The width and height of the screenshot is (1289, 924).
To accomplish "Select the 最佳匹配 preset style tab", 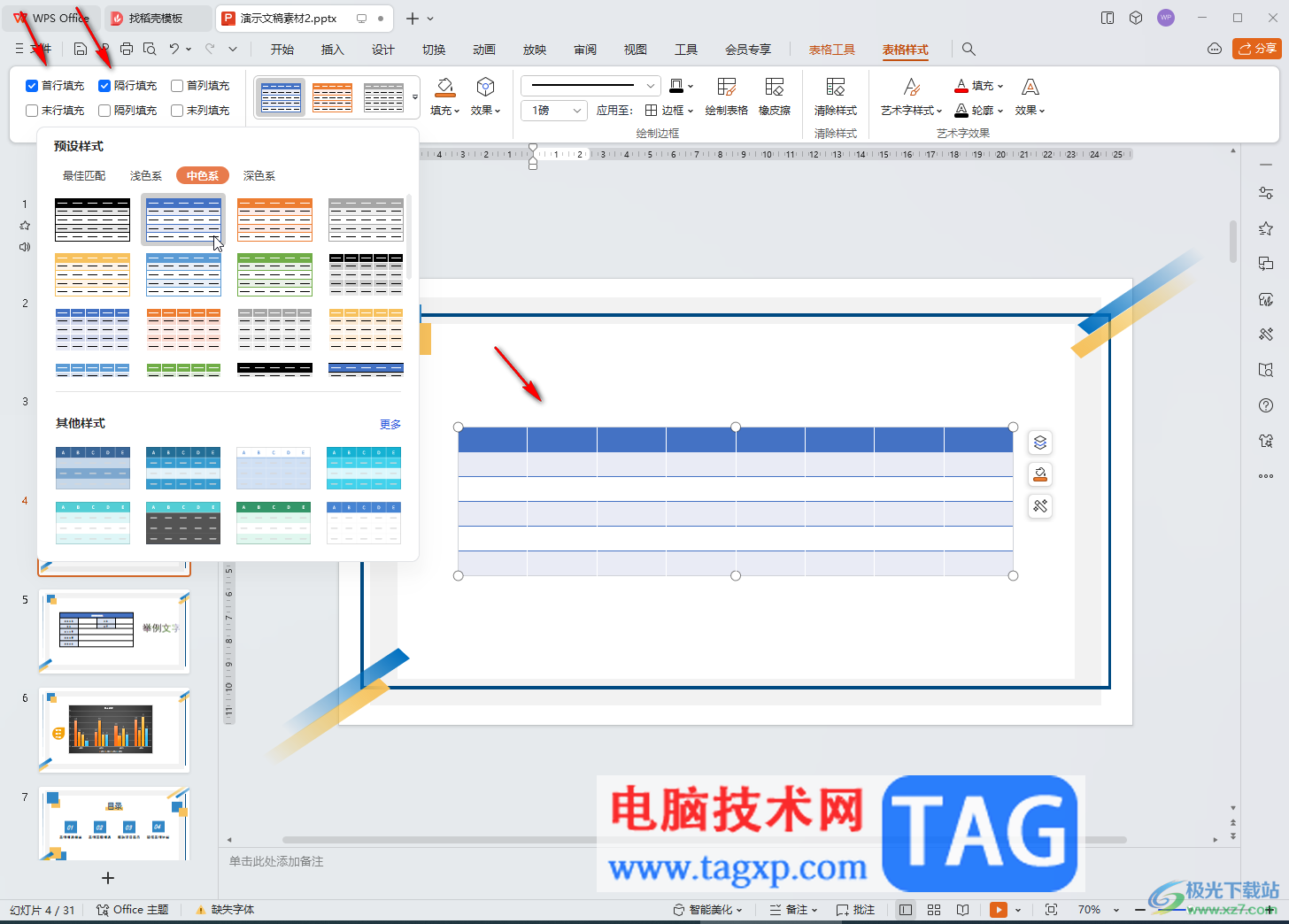I will (84, 176).
